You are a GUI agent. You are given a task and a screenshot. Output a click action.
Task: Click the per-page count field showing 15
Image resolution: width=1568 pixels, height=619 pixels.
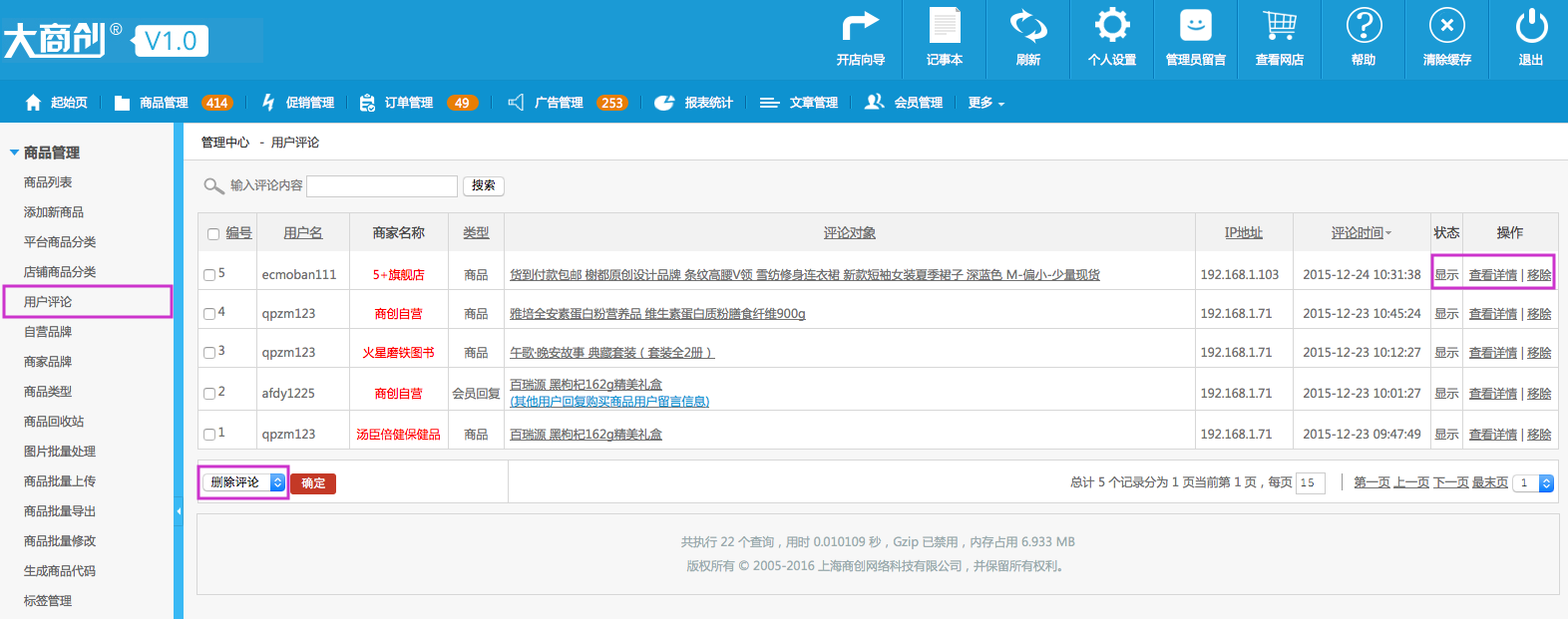coord(1311,483)
